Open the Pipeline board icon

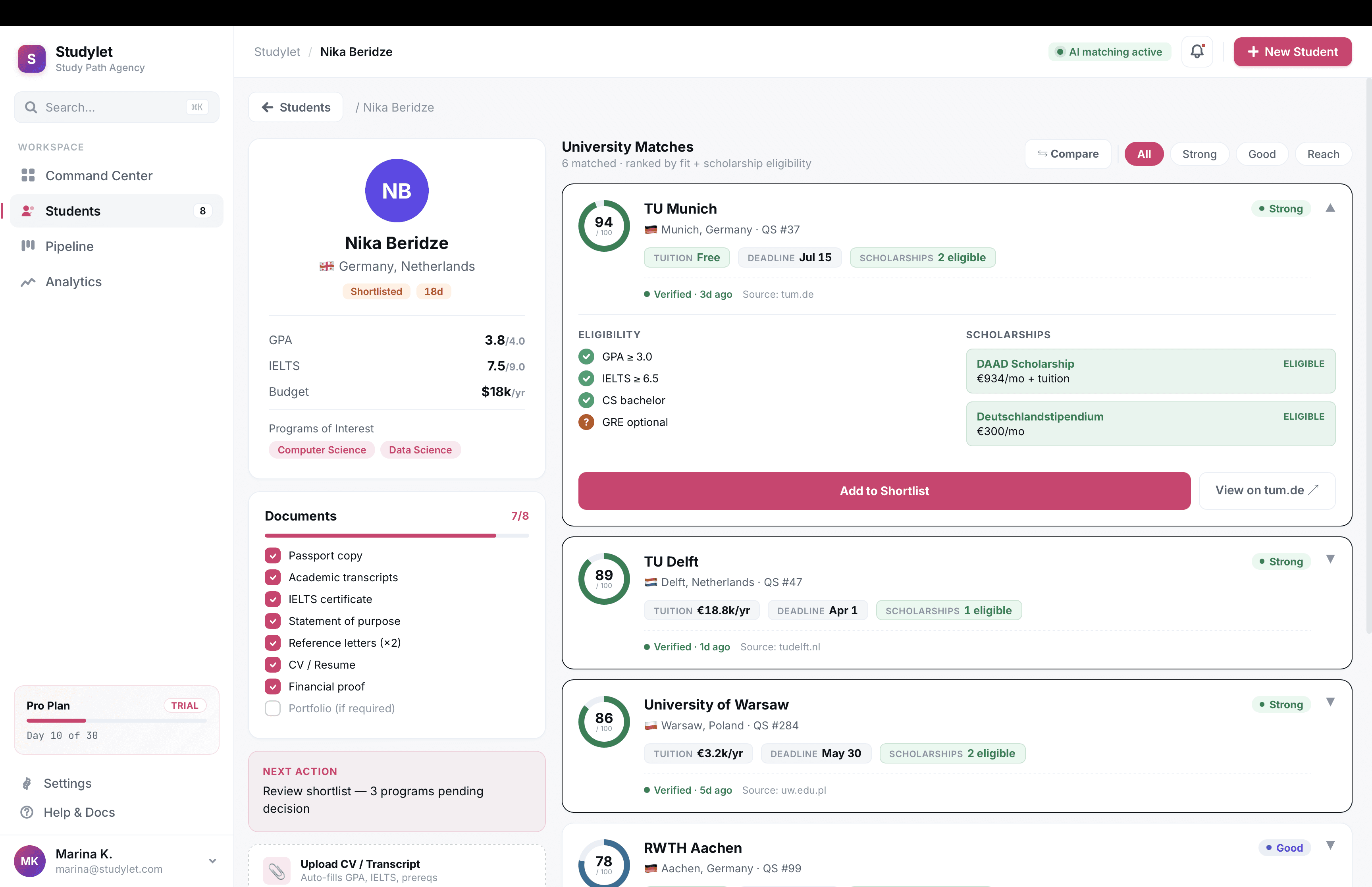28,246
